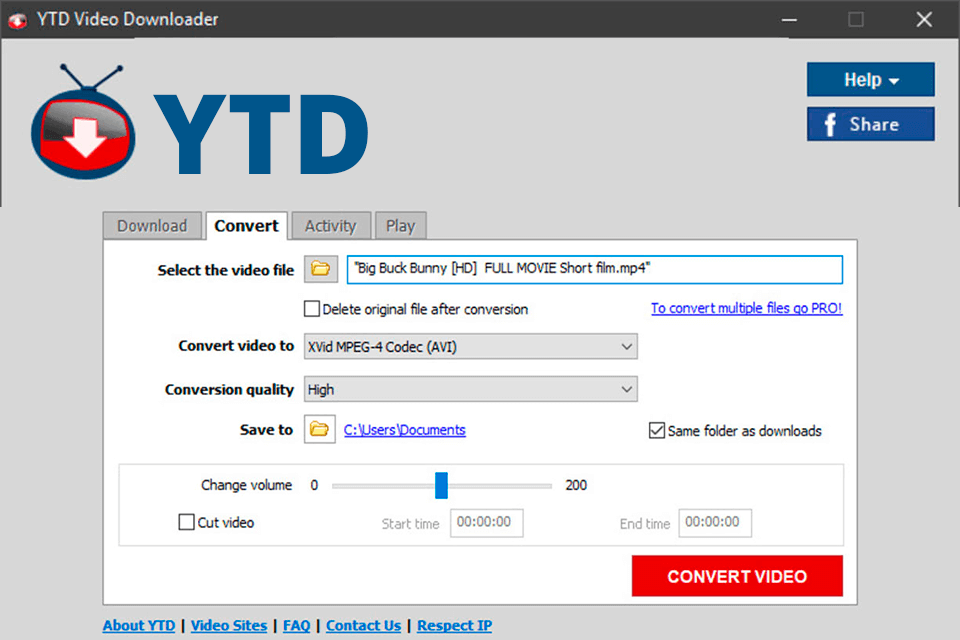The image size is (960, 640).
Task: Minimize the YTD Video Downloader window
Action: pyautogui.click(x=789, y=20)
